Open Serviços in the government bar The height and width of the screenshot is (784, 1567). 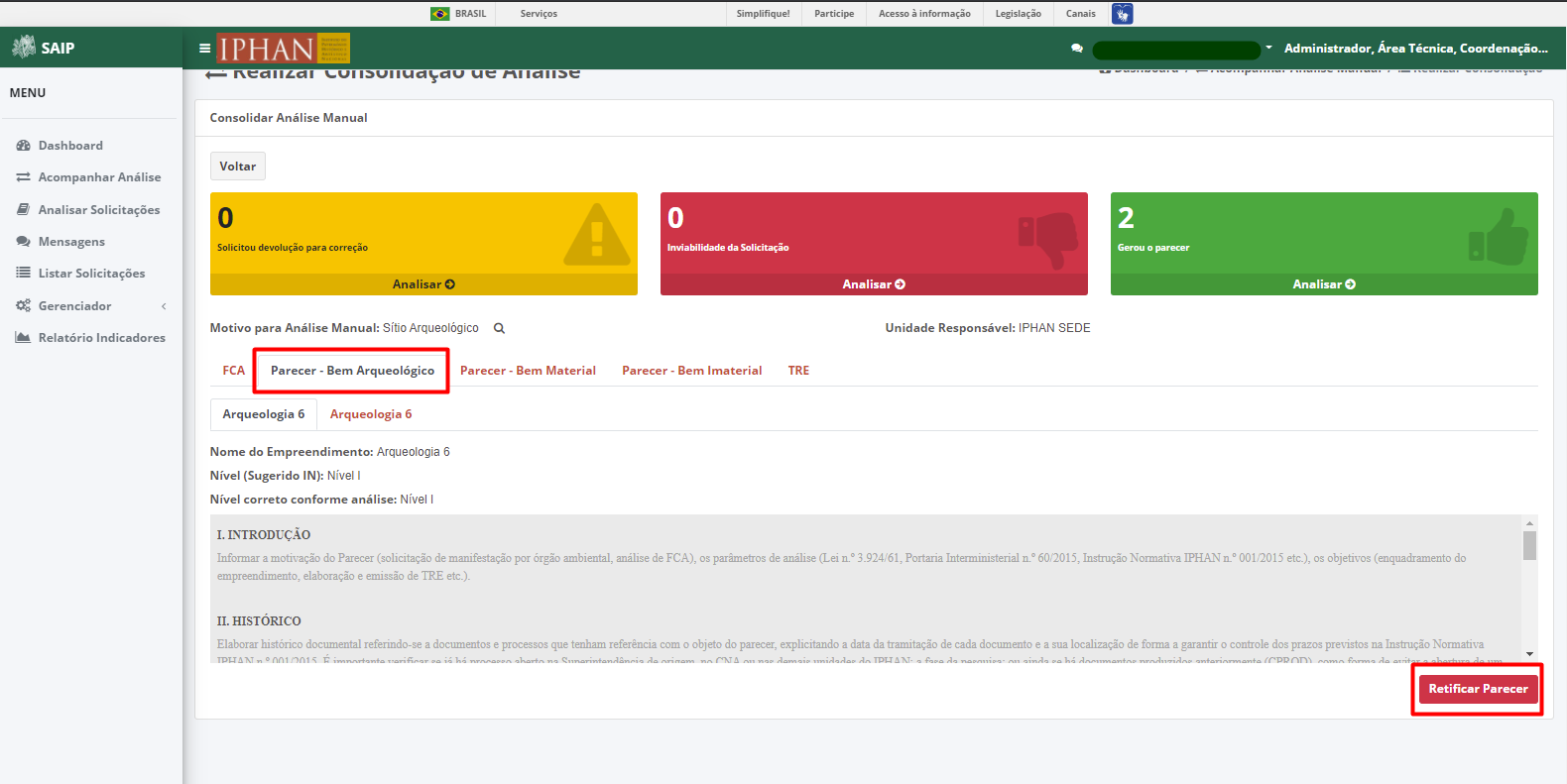coord(539,14)
